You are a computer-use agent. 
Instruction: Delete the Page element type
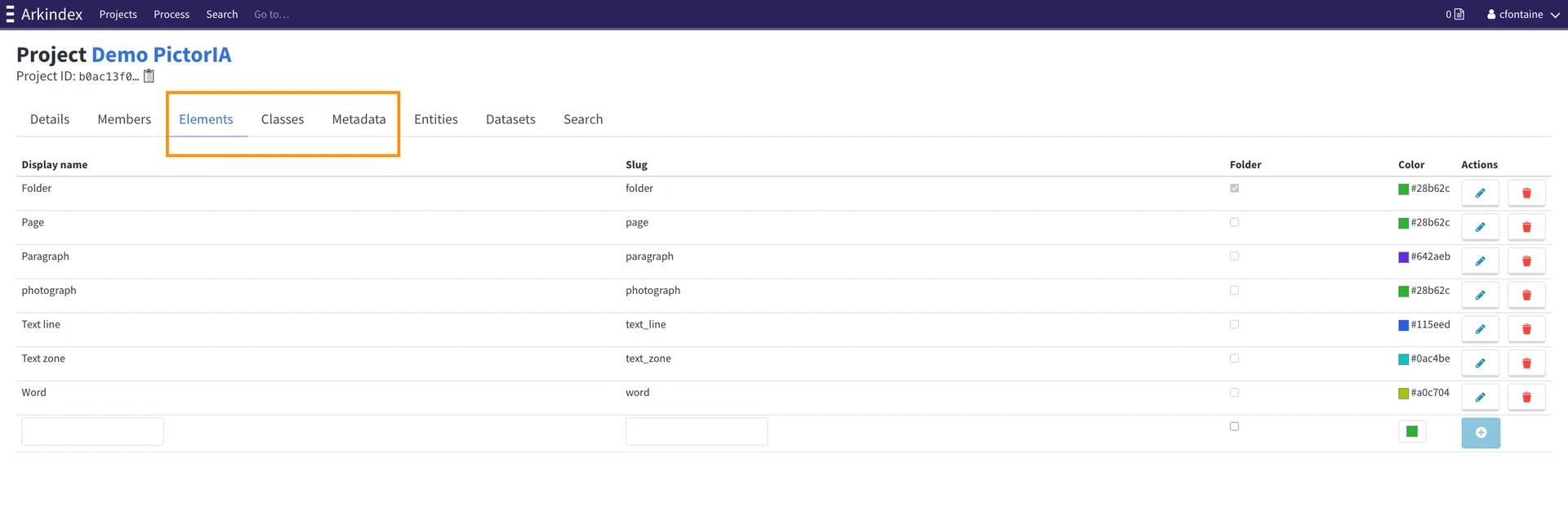pyautogui.click(x=1526, y=227)
